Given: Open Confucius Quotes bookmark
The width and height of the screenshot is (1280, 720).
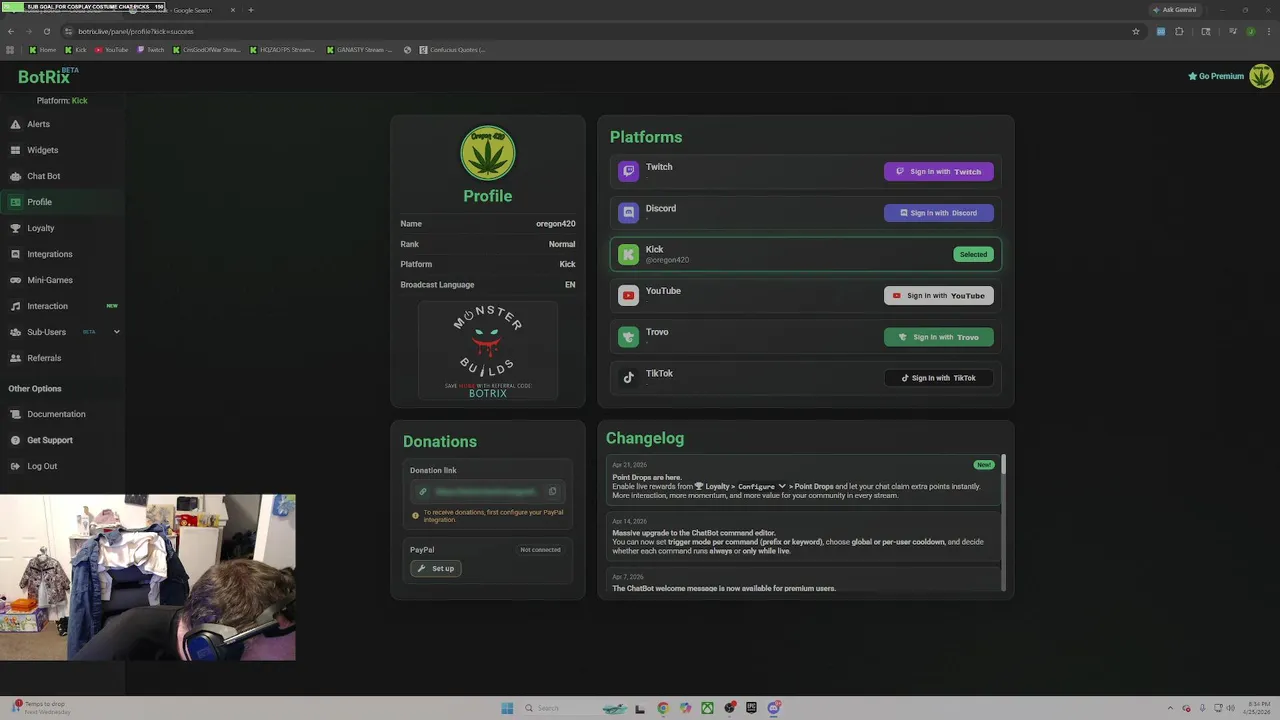Looking at the screenshot, I should coord(453,50).
